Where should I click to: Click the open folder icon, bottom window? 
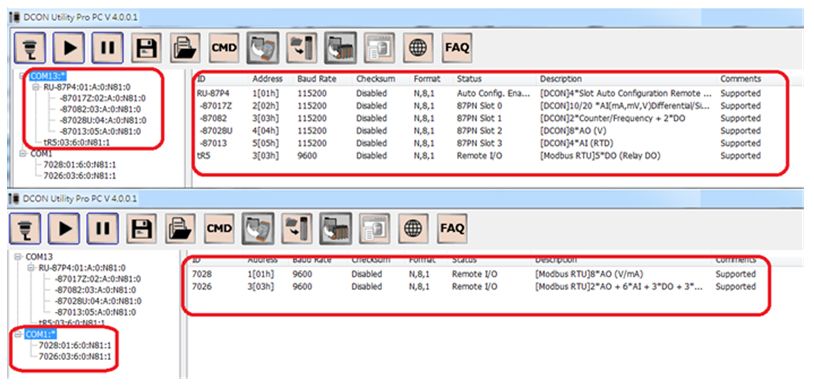pos(181,228)
